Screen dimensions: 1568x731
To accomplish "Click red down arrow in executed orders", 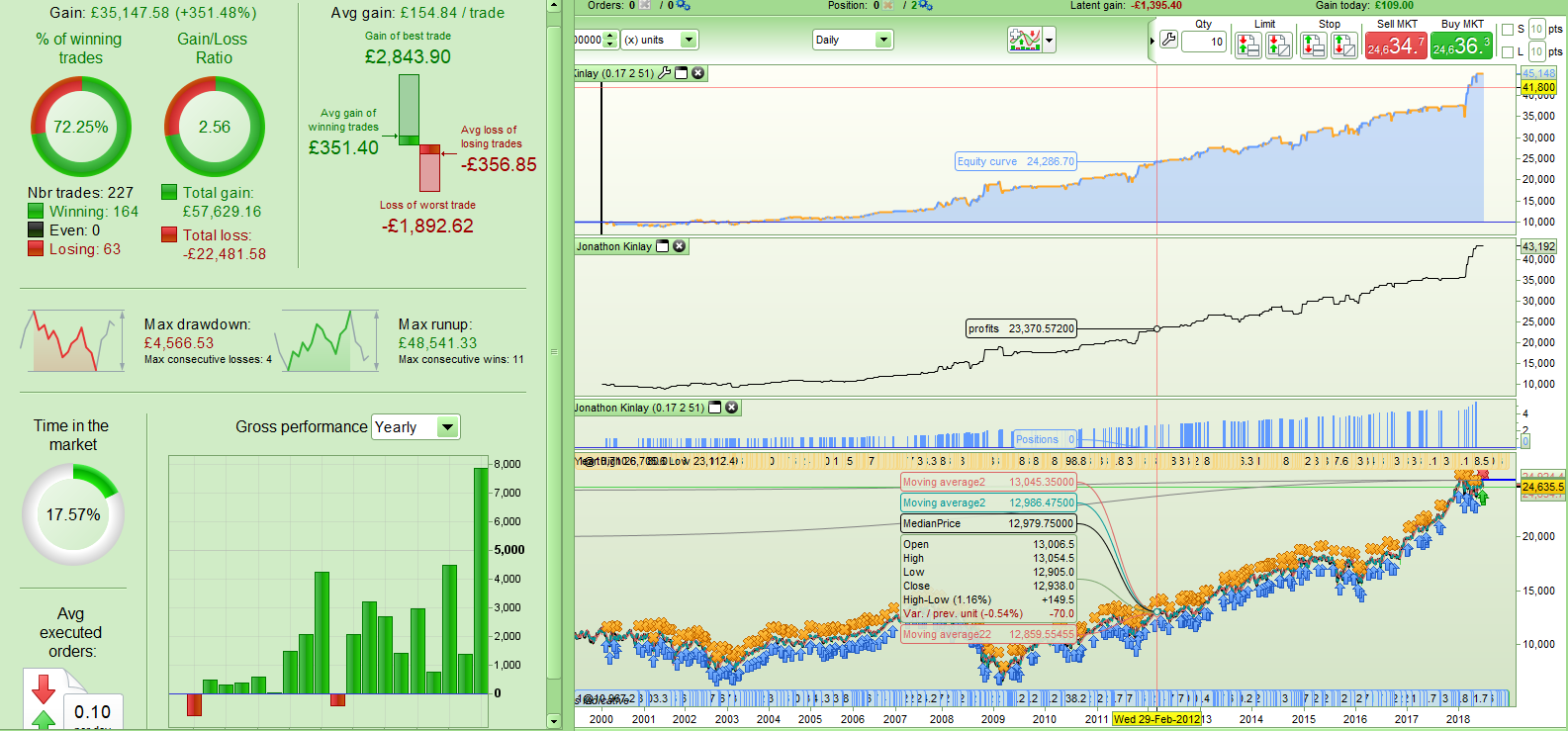I will 44,688.
